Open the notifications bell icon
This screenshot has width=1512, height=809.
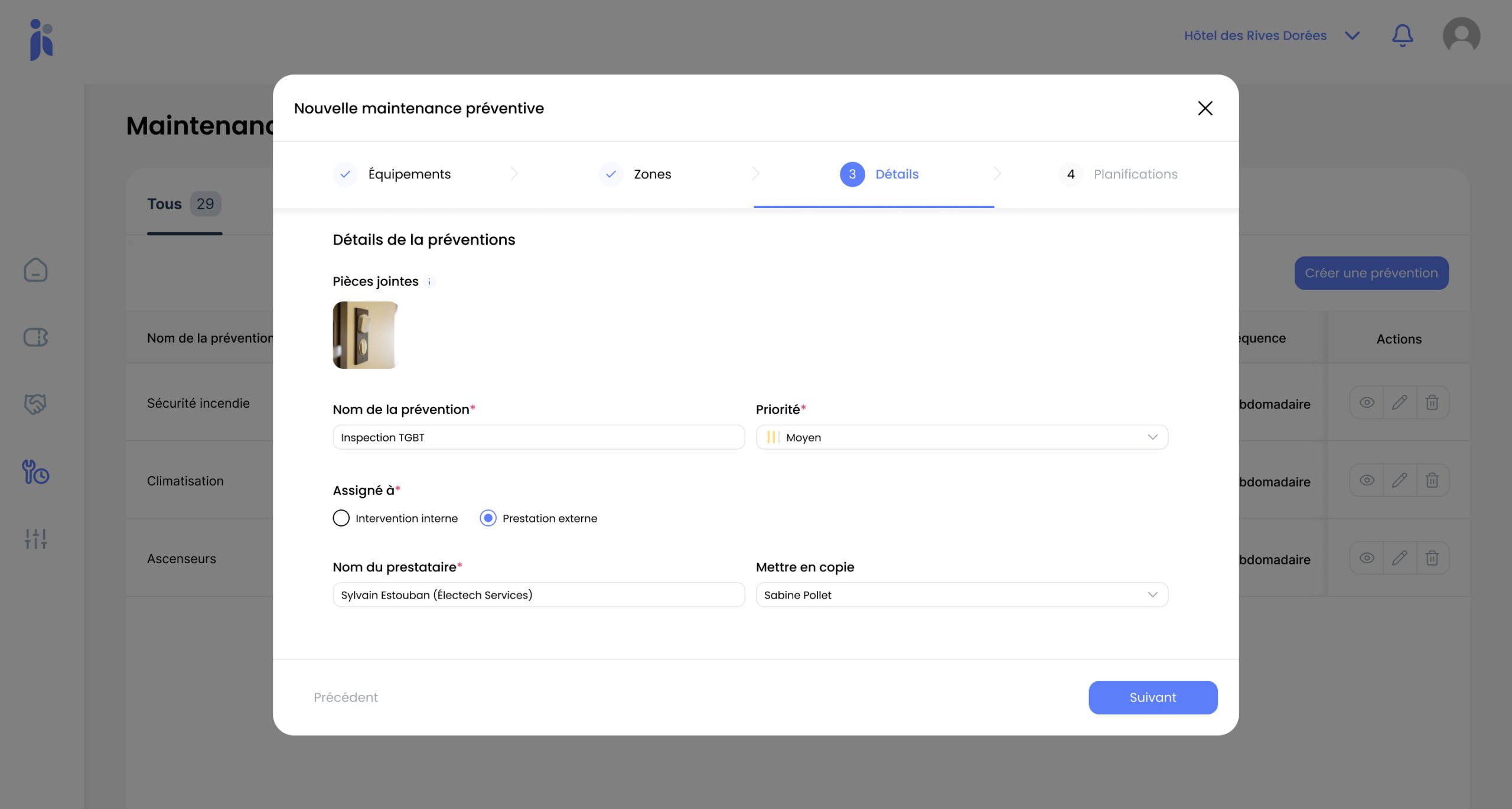click(1402, 35)
